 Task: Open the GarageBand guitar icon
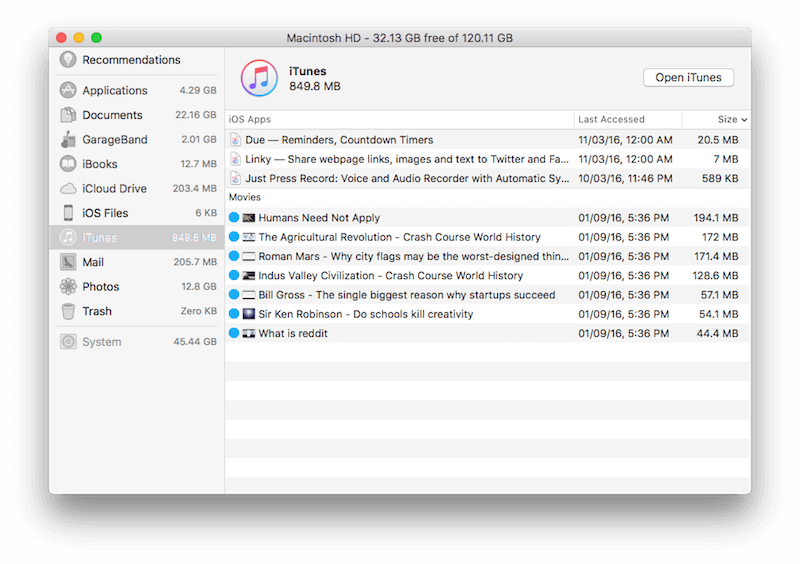point(68,139)
